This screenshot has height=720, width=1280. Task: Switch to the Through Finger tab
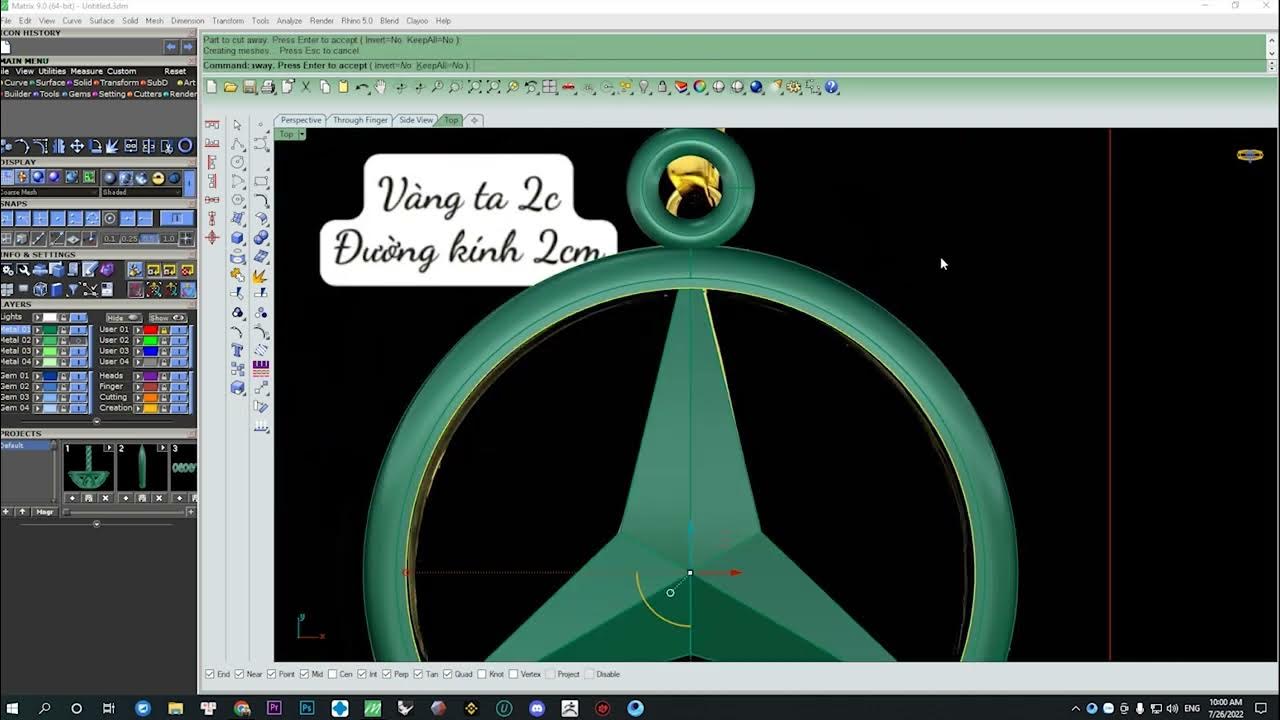(x=360, y=120)
